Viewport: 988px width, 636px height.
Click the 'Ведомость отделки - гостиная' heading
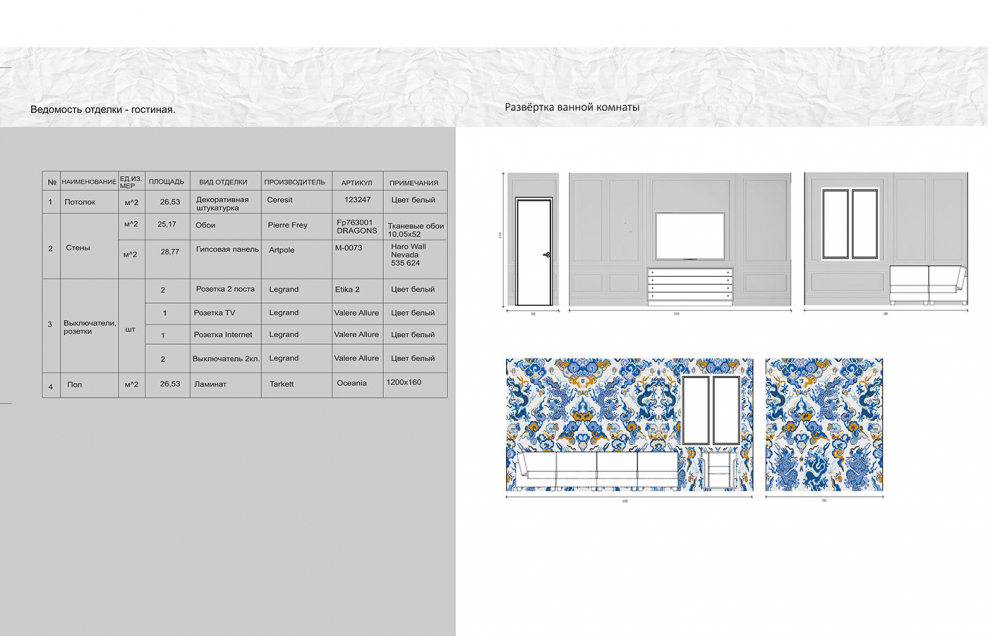(x=103, y=109)
